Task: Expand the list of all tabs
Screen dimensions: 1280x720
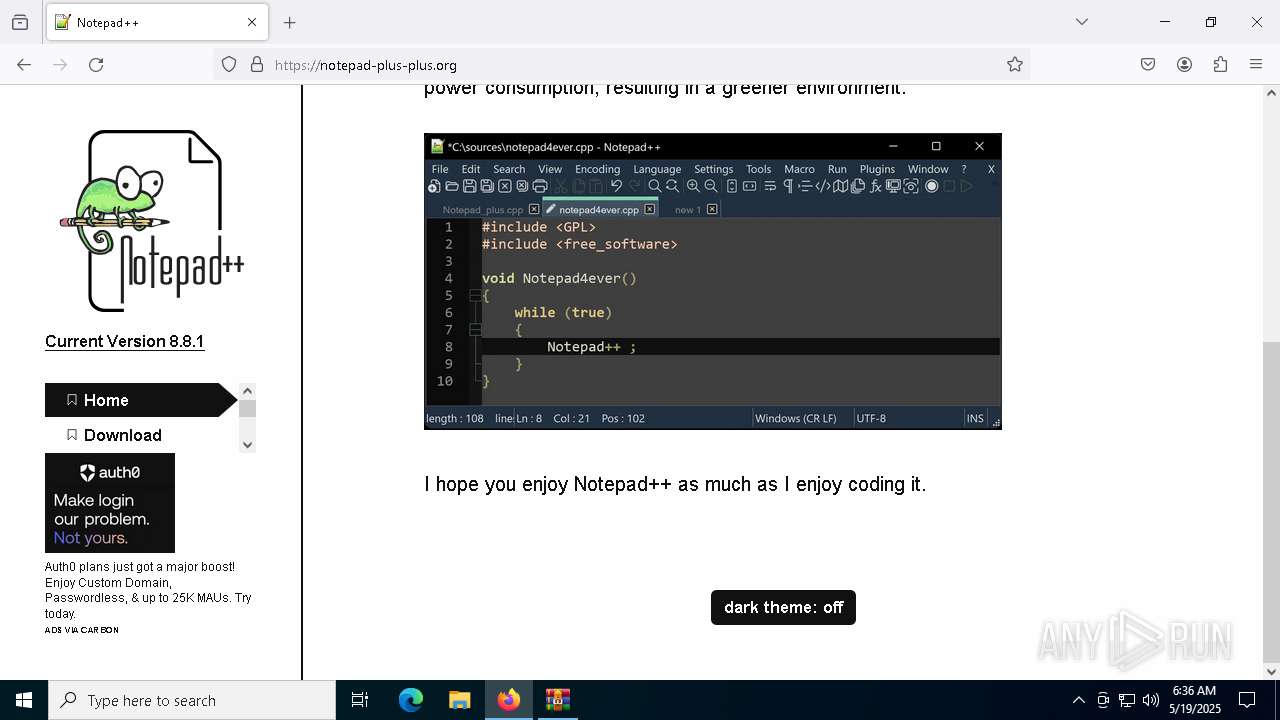Action: (x=1082, y=22)
